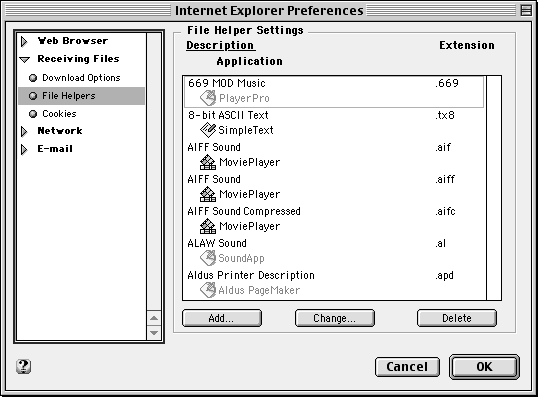Select 669 MOD Music entry

coord(334,92)
